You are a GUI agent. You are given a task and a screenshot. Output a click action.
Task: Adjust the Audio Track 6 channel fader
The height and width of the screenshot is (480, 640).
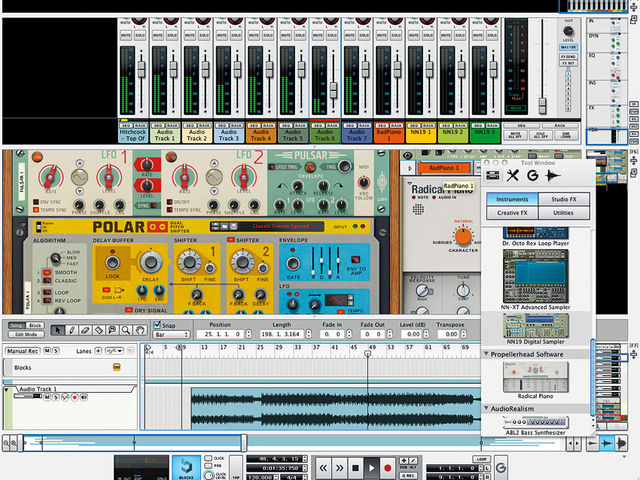click(x=333, y=89)
